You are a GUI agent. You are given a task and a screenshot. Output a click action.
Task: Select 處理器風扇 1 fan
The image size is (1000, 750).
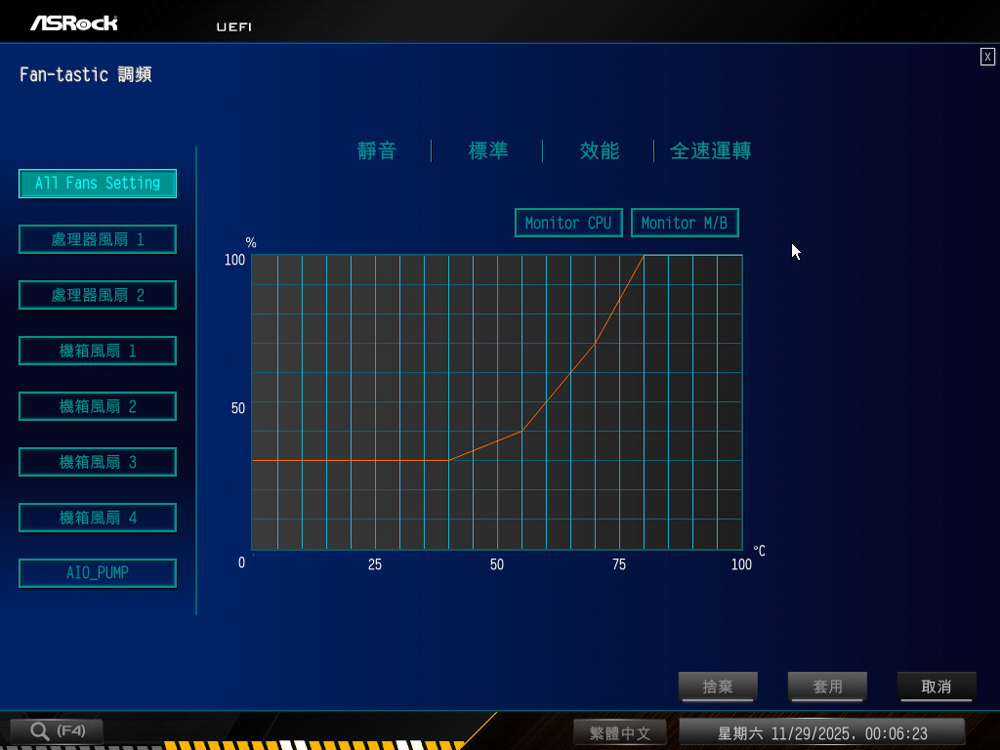pos(98,240)
